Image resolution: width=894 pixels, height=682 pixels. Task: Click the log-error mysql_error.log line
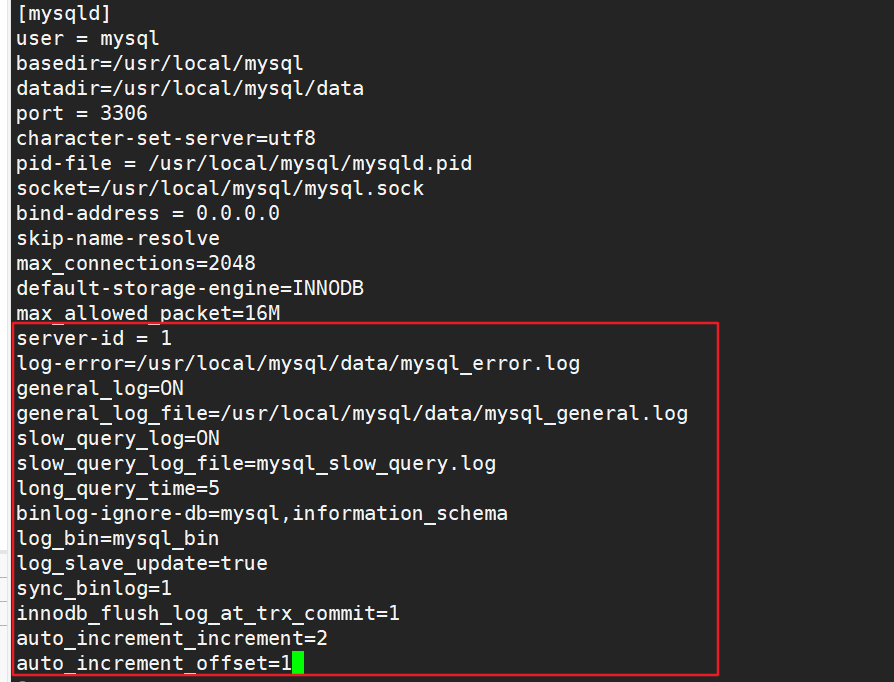click(x=298, y=363)
